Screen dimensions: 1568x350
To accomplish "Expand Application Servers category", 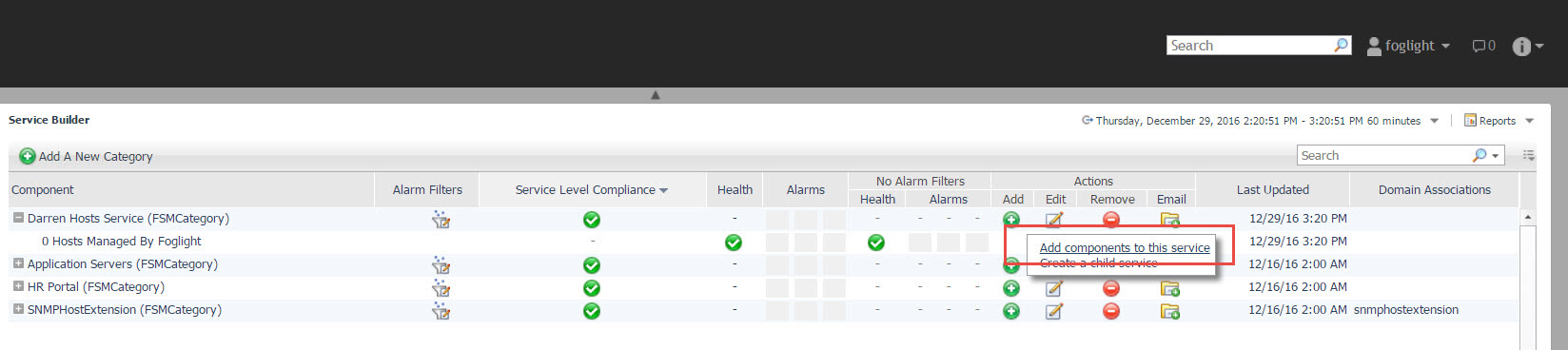I will tap(18, 263).
